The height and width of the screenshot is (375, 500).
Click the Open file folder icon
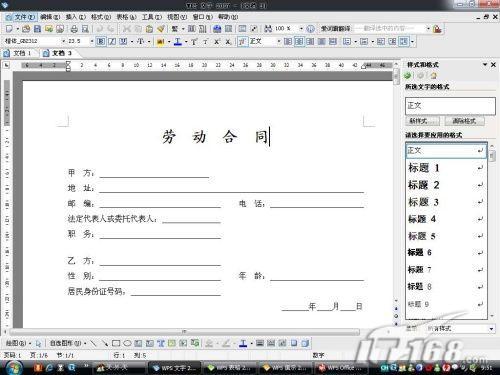click(x=26, y=29)
